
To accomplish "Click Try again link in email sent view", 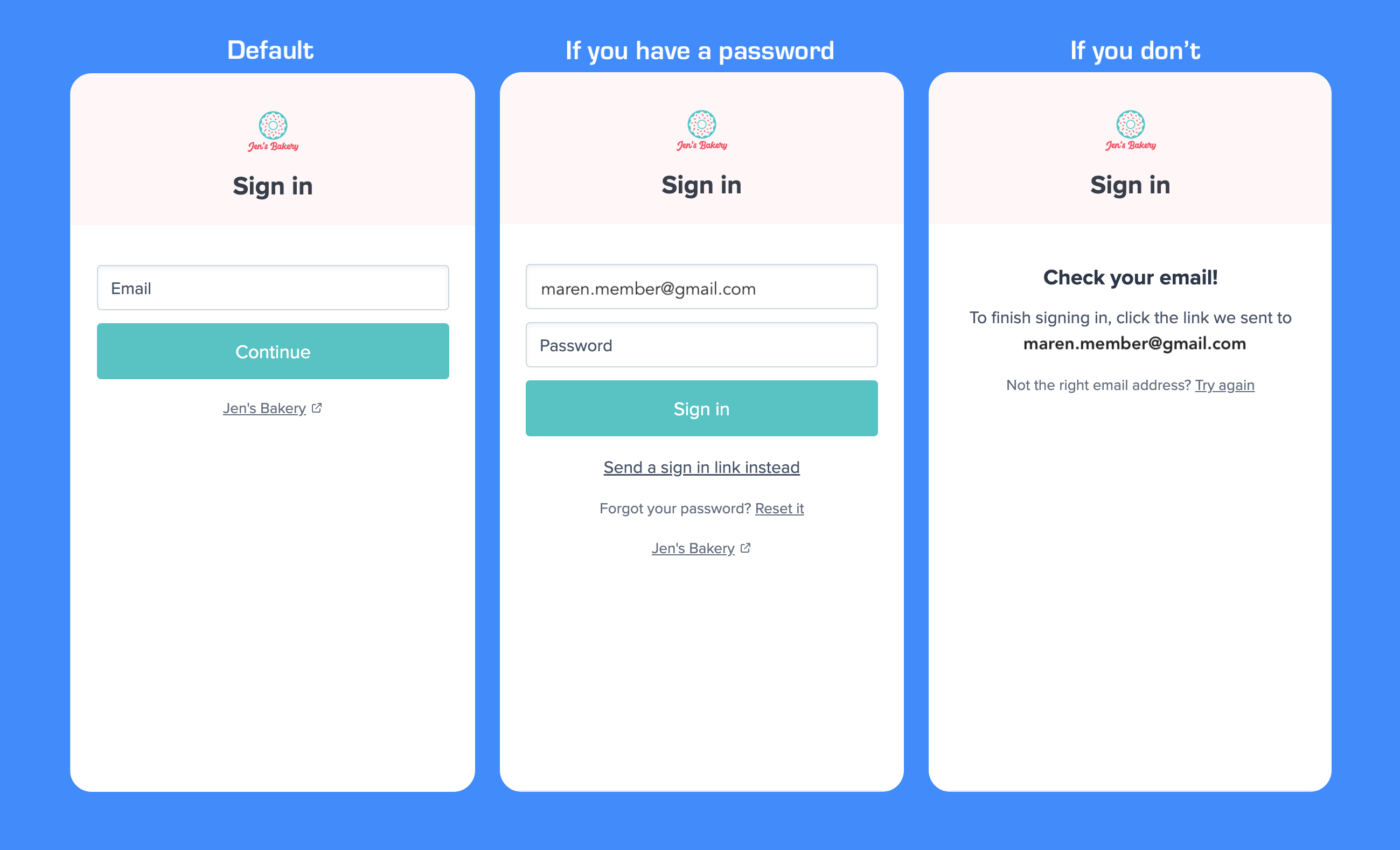I will coord(1224,385).
